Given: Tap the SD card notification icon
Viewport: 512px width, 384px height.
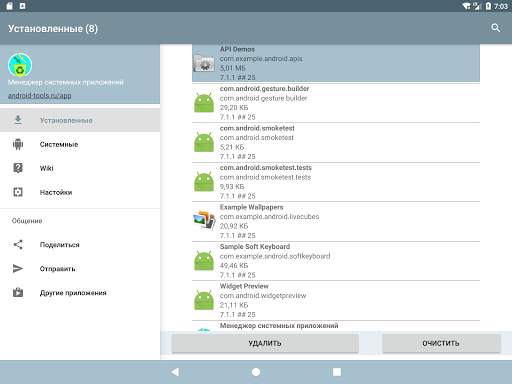Looking at the screenshot, I should pyautogui.click(x=9, y=6).
